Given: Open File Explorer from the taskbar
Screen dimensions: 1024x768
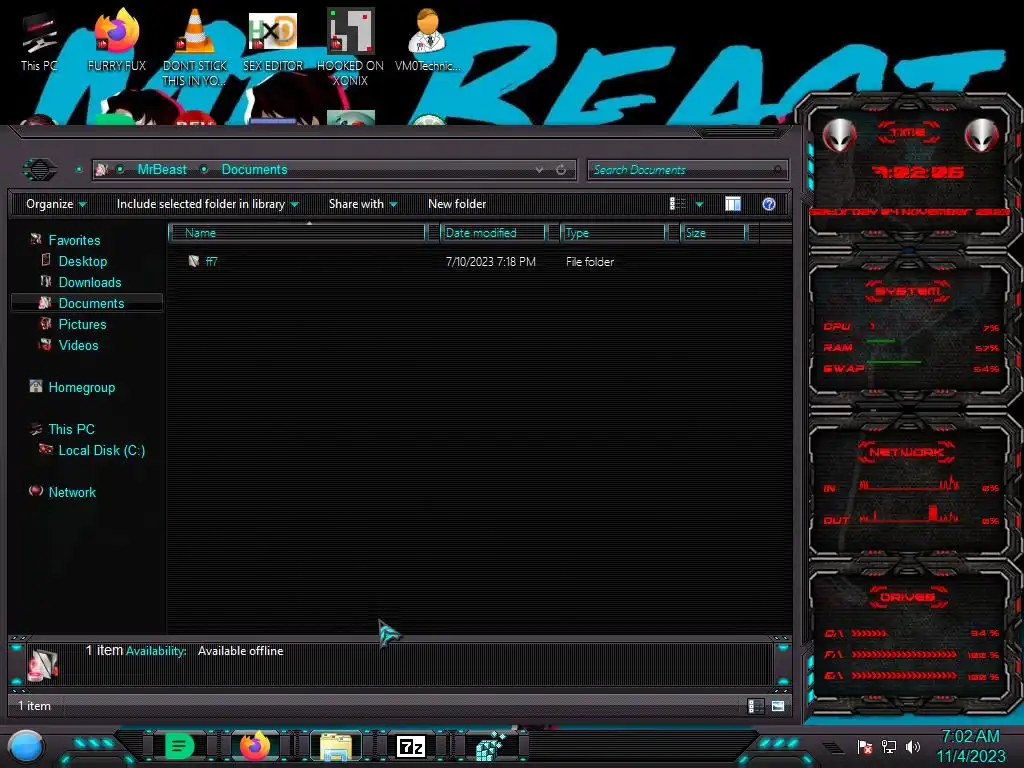Looking at the screenshot, I should tap(336, 747).
